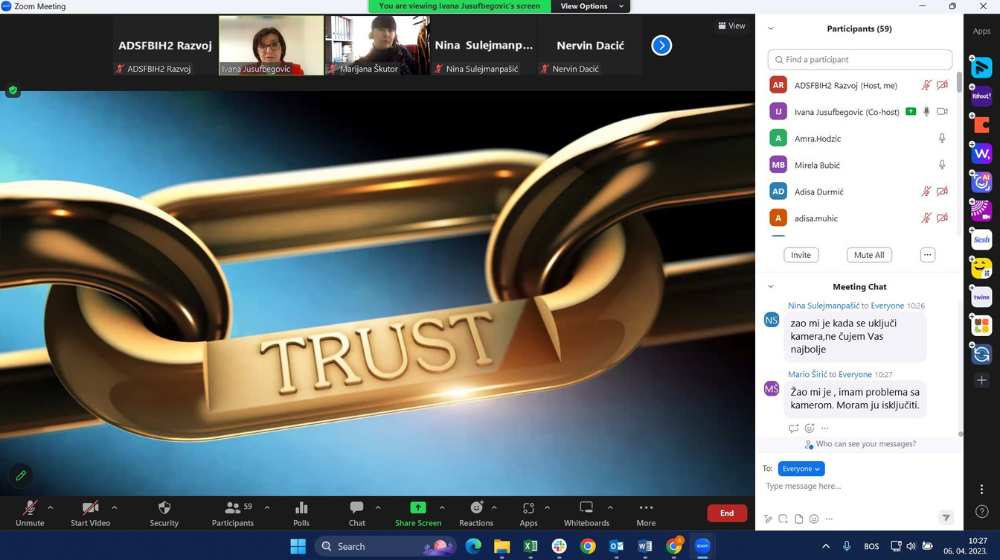Click the green encryption shield icon
This screenshot has height=560, width=1000.
coord(13,91)
